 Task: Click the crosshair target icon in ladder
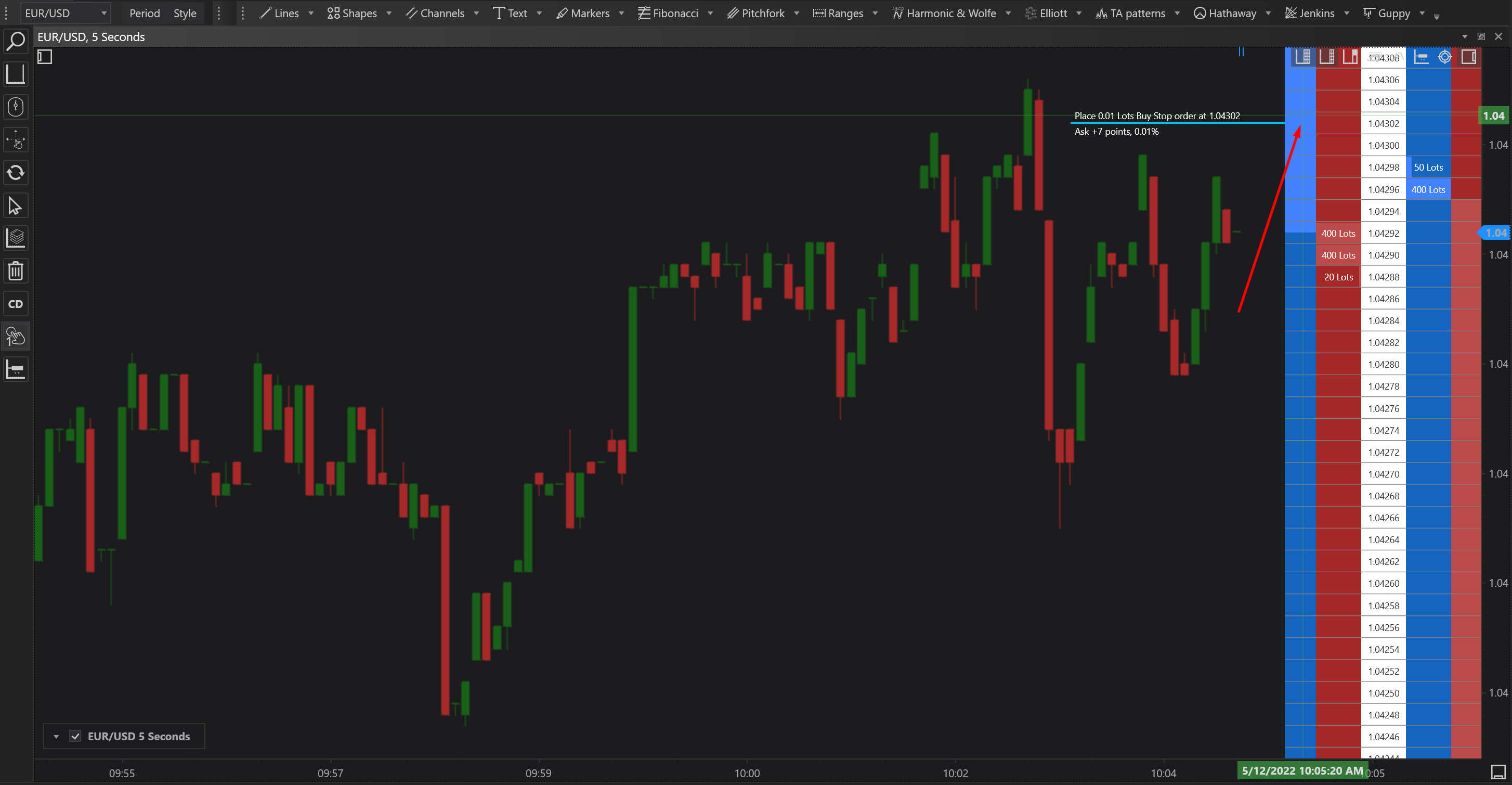tap(1444, 57)
